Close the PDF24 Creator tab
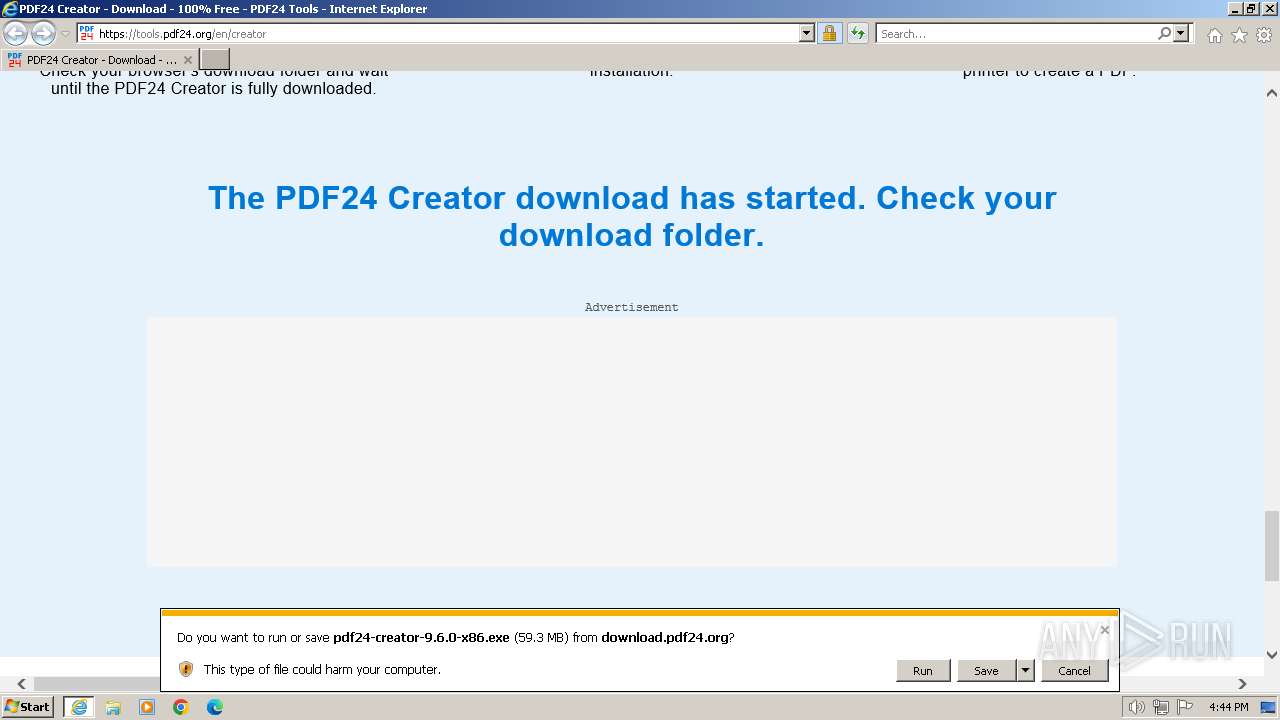This screenshot has height=720, width=1280. (x=187, y=60)
